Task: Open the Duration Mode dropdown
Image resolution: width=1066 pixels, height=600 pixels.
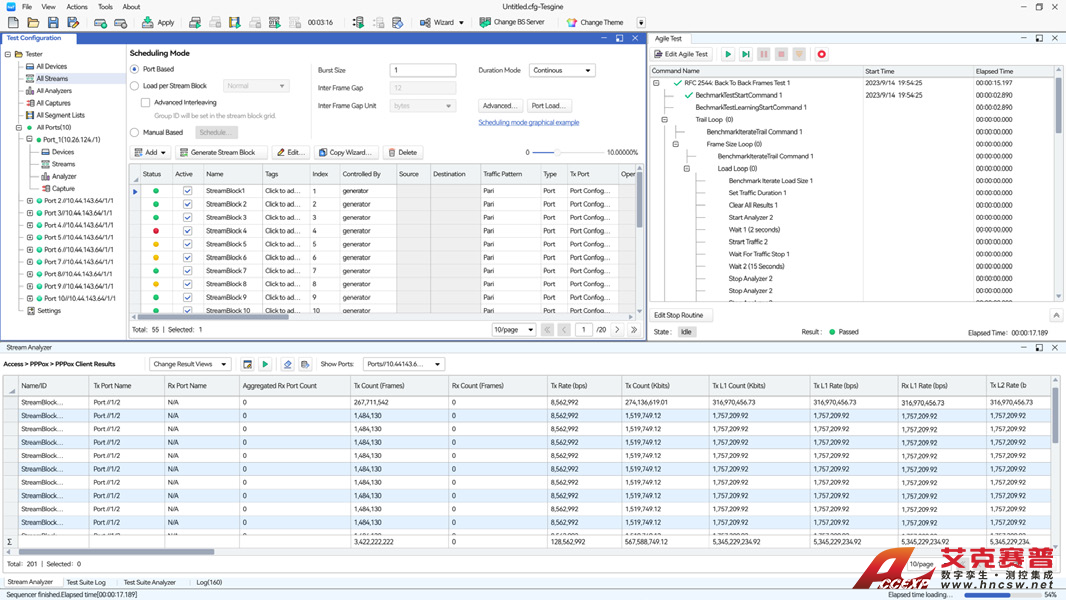Action: [562, 70]
